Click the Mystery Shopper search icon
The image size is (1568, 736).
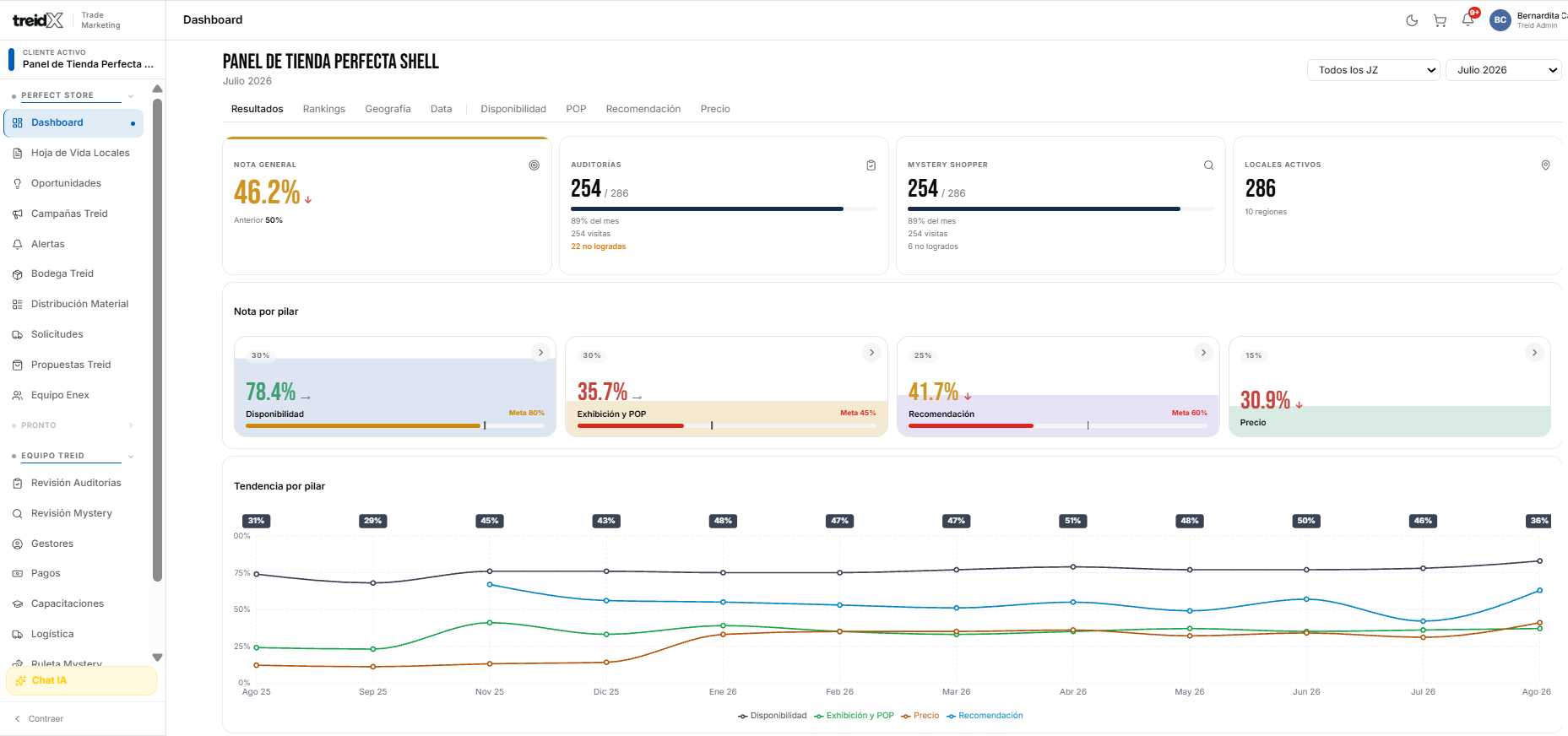(x=1208, y=165)
